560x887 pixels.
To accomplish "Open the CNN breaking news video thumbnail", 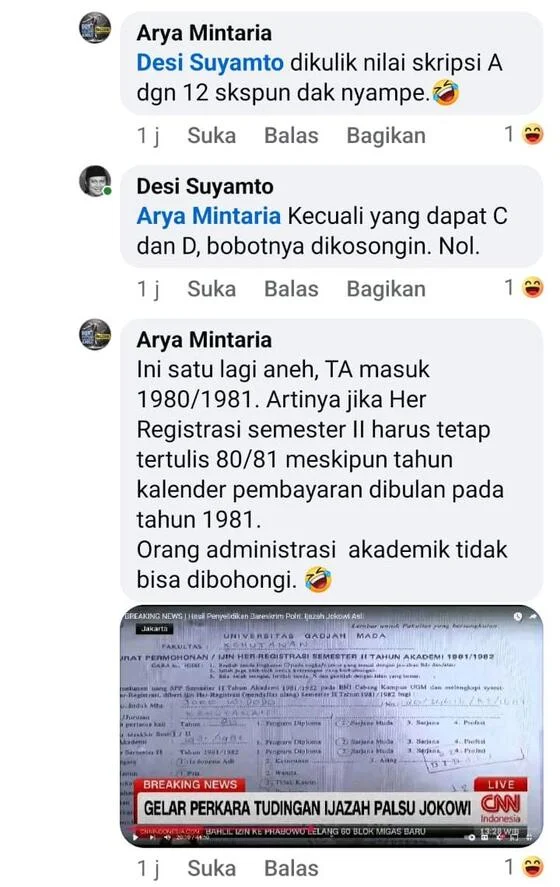I will pos(331,726).
